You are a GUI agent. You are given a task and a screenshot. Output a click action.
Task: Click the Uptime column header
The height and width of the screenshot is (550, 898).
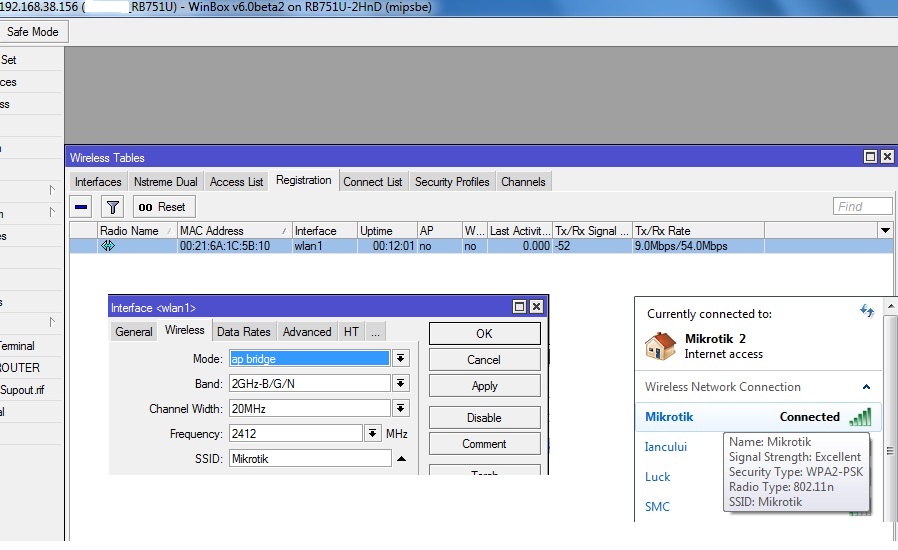[387, 230]
